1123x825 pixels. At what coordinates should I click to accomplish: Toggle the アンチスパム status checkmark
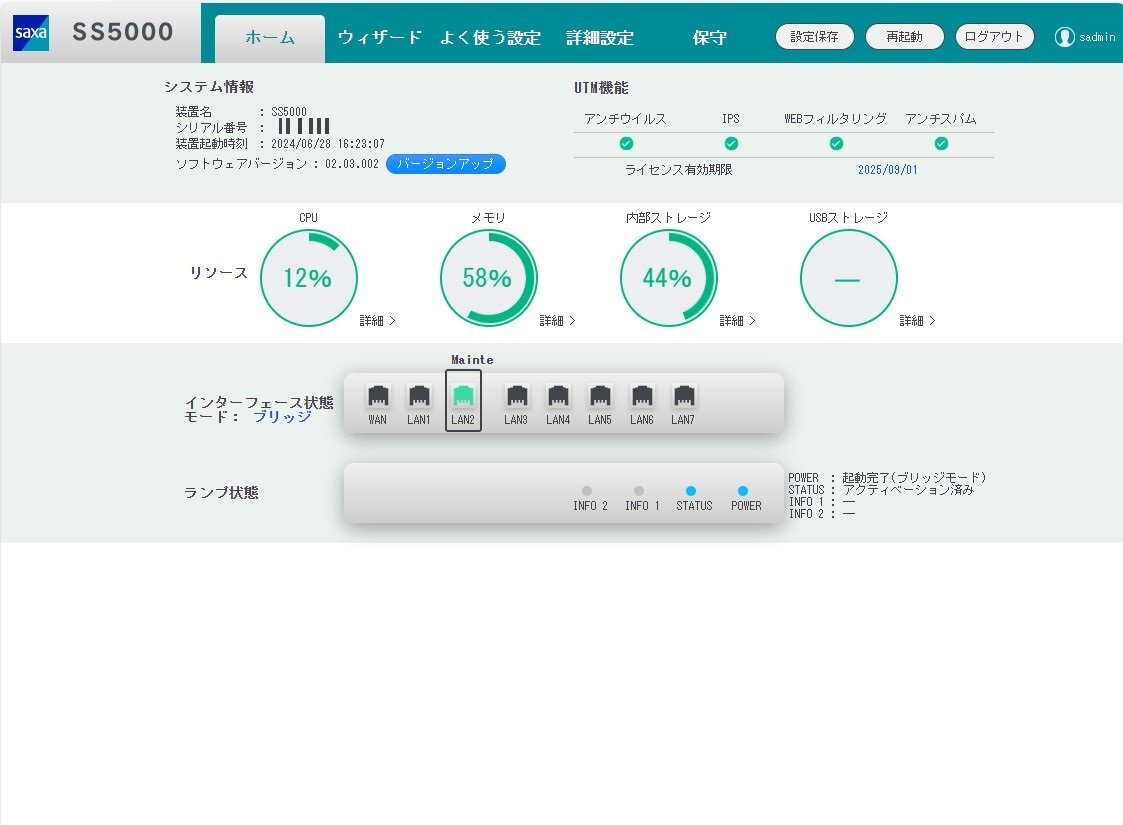point(940,143)
